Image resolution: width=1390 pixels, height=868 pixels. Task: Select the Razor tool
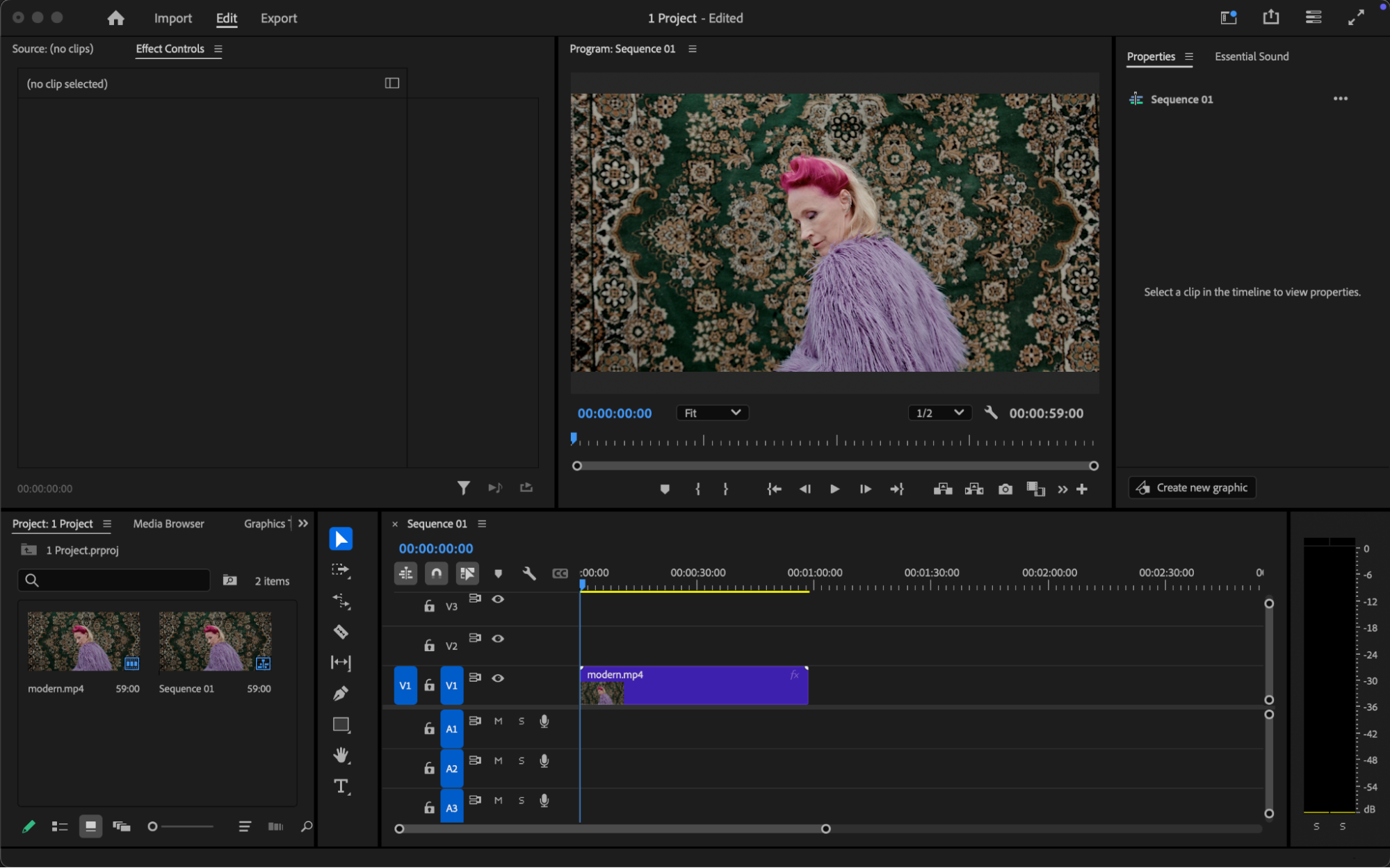point(341,632)
